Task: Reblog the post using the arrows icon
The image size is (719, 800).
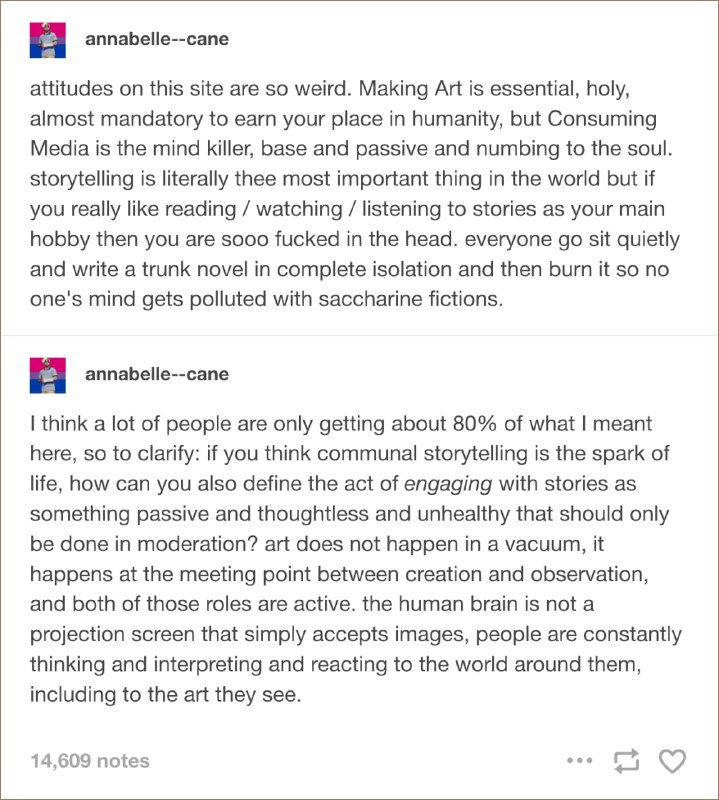Action: (x=626, y=761)
